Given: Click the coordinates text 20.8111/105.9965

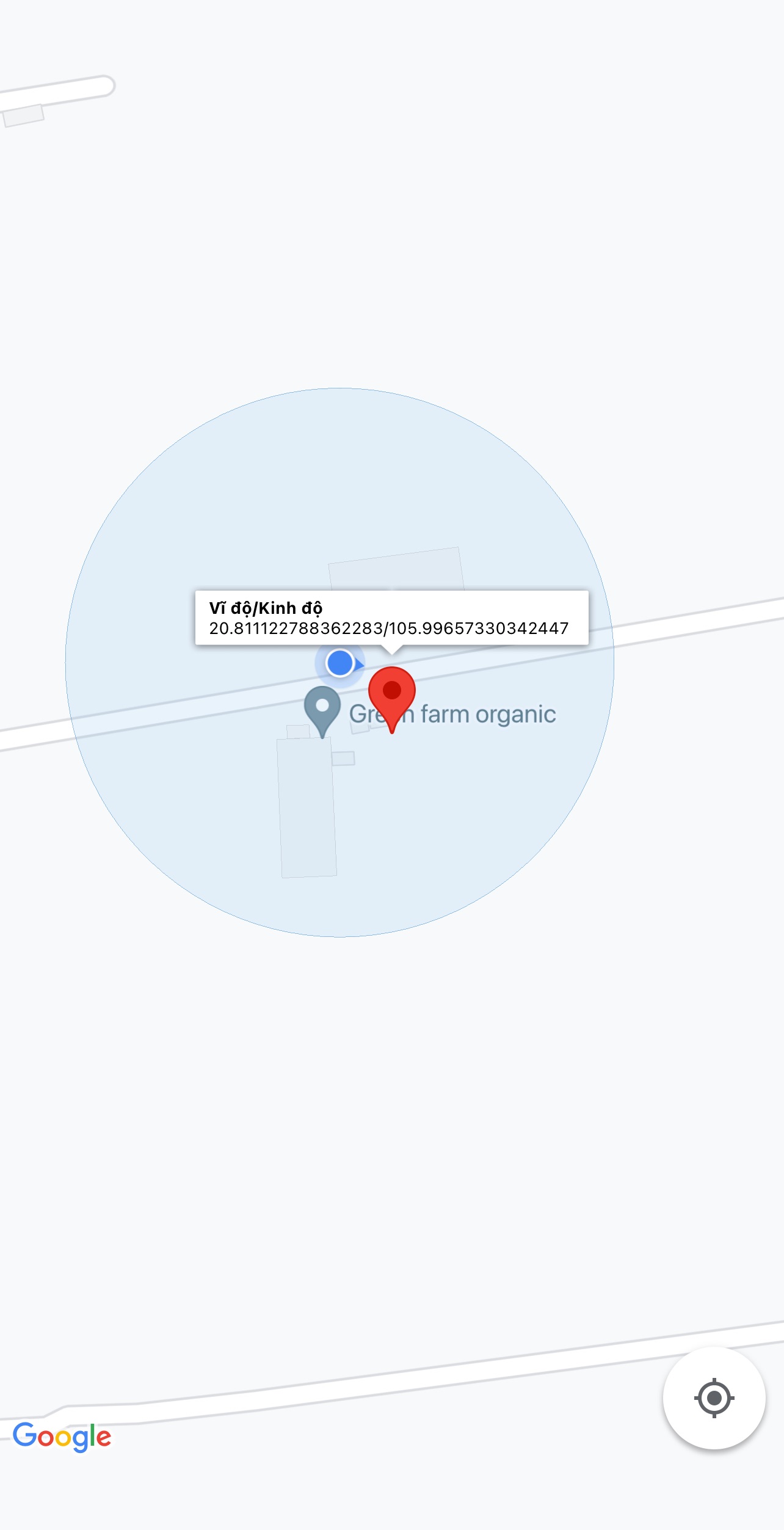Looking at the screenshot, I should (x=389, y=628).
